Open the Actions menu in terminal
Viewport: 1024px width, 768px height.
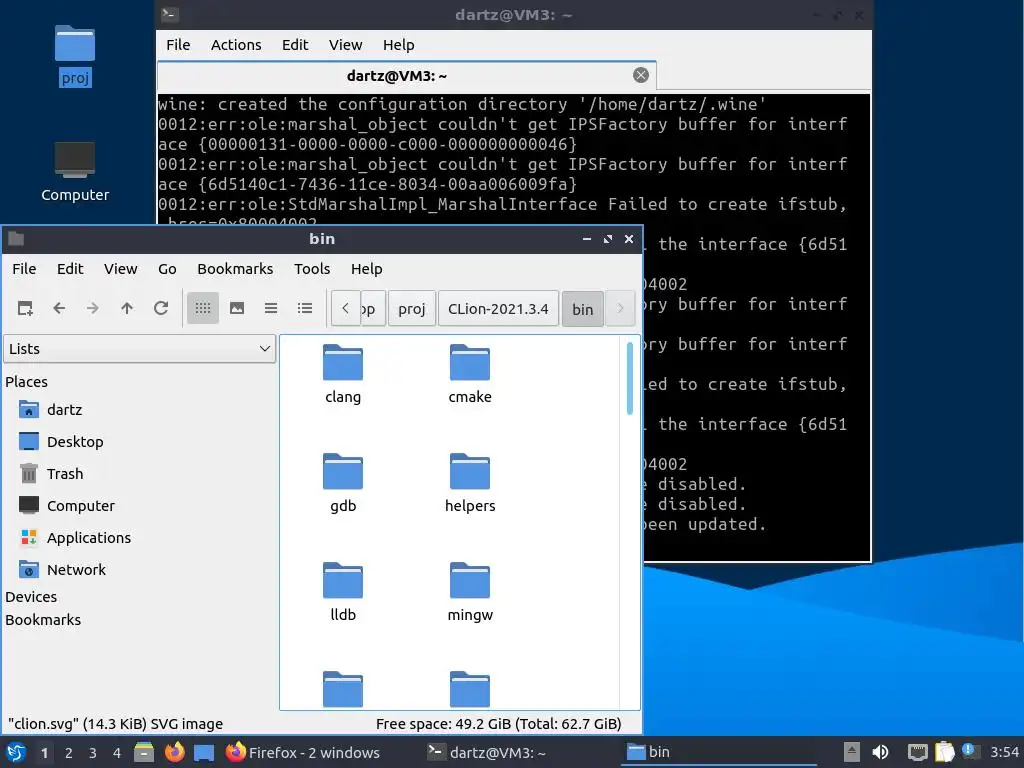click(x=236, y=45)
